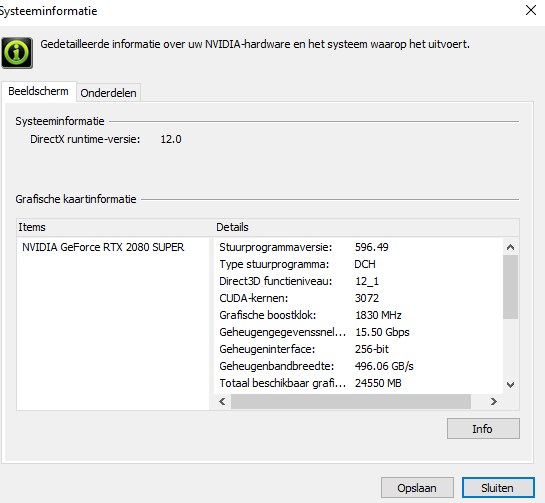The height and width of the screenshot is (503, 545).
Task: Click the details scroll down arrow
Action: (x=510, y=384)
